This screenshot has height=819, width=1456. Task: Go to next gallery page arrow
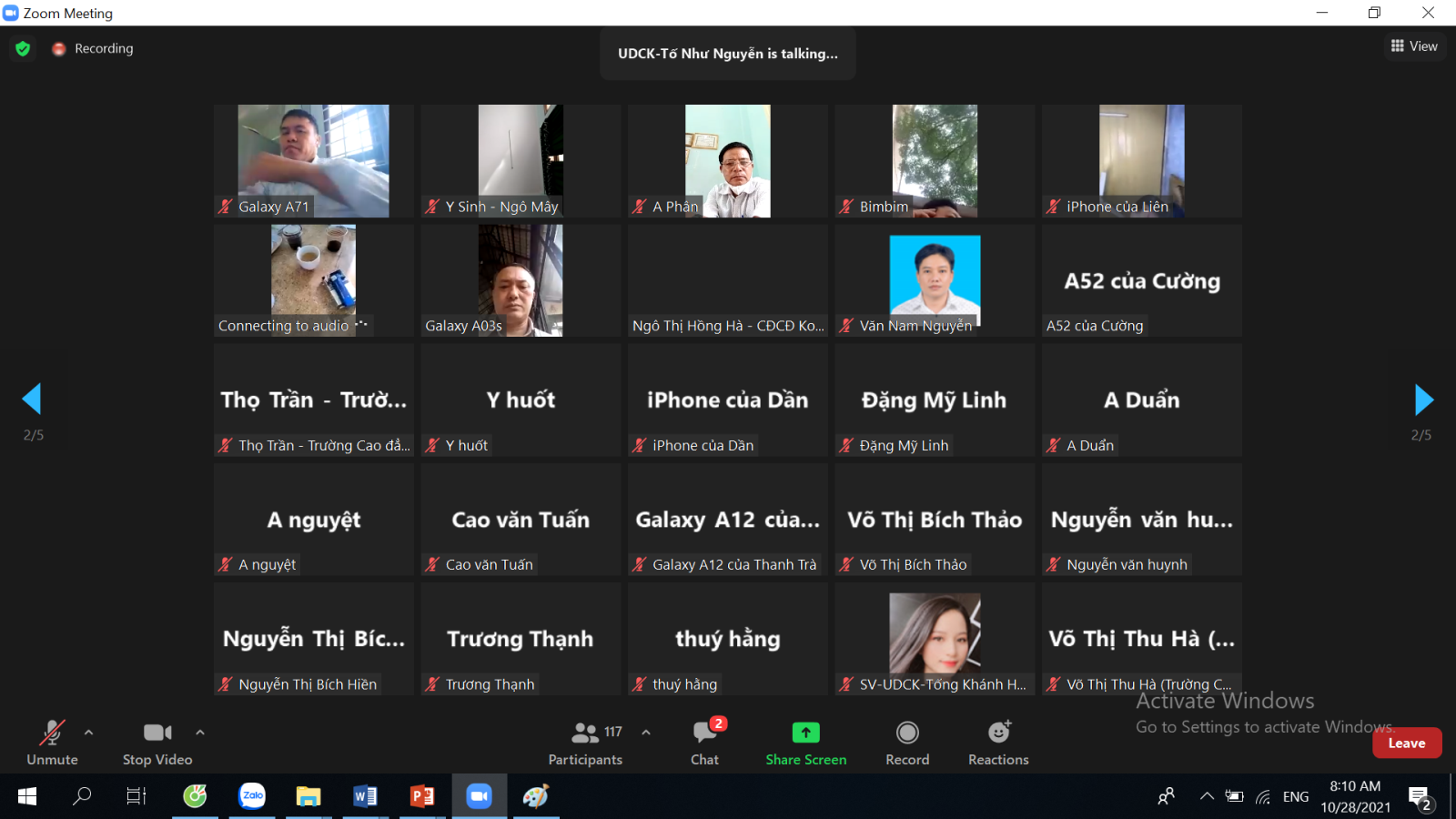[x=1424, y=399]
